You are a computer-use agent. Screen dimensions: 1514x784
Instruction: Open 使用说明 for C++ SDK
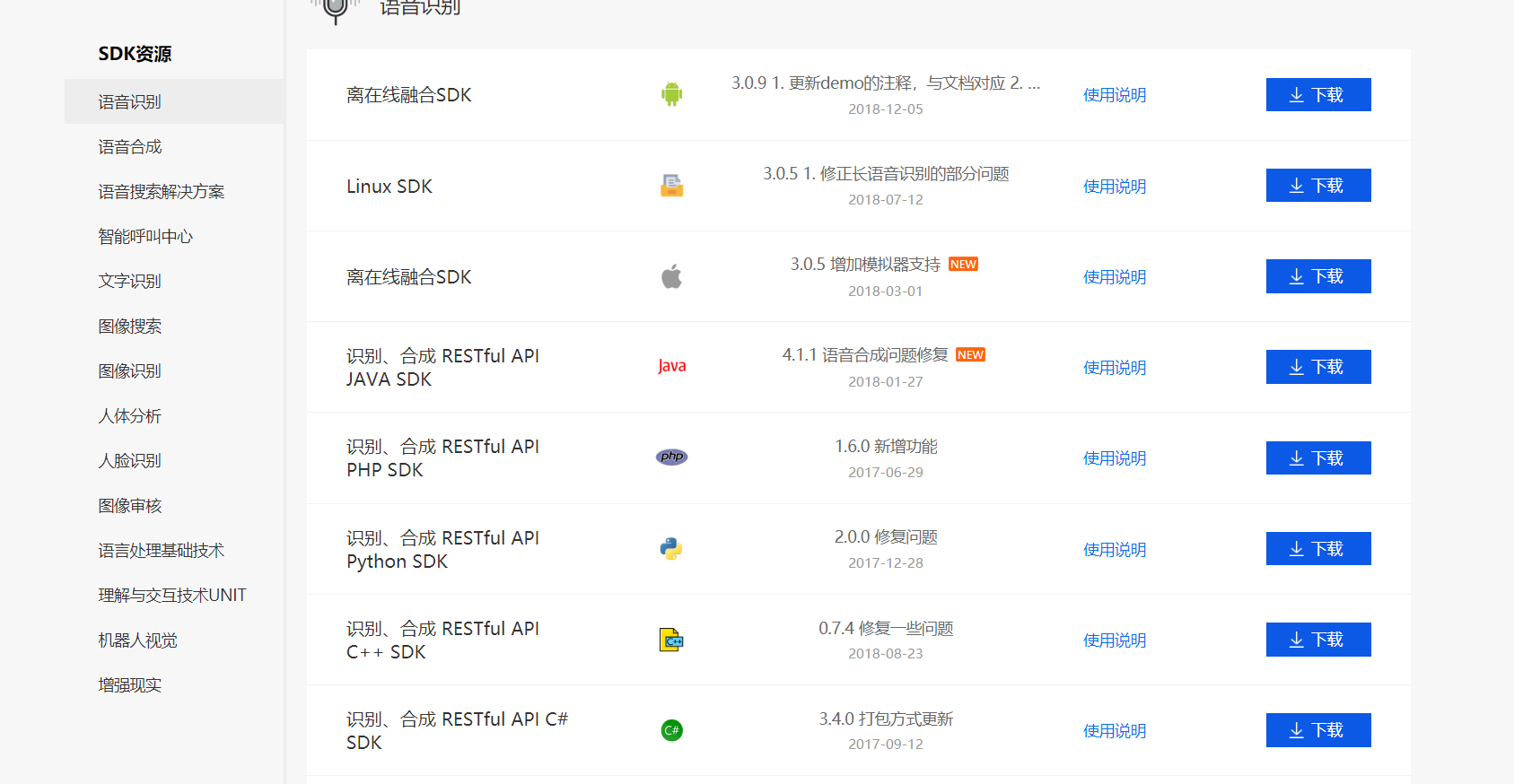click(1115, 640)
